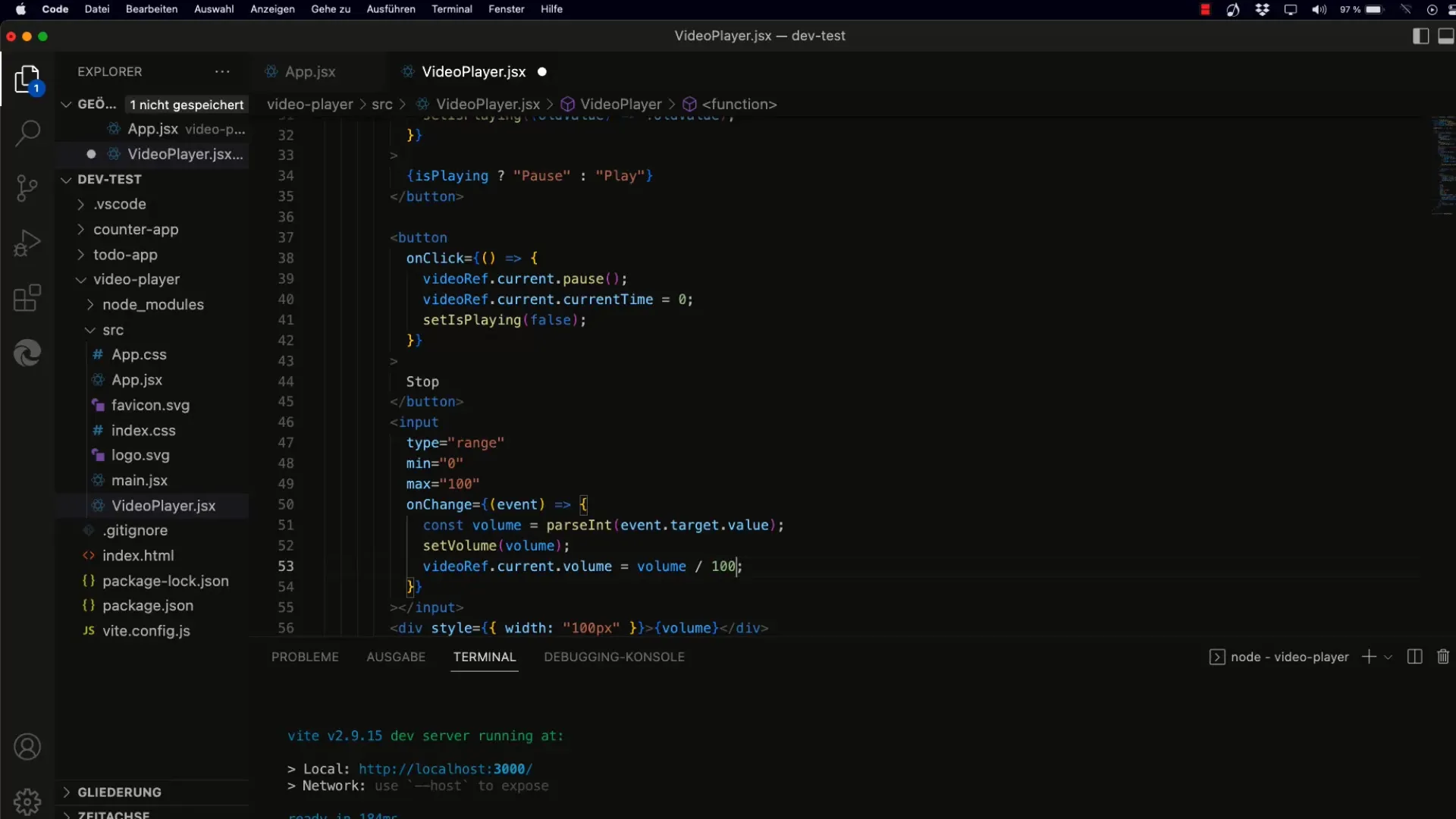Open volume control in menu bar
The image size is (1456, 819).
pyautogui.click(x=1319, y=9)
